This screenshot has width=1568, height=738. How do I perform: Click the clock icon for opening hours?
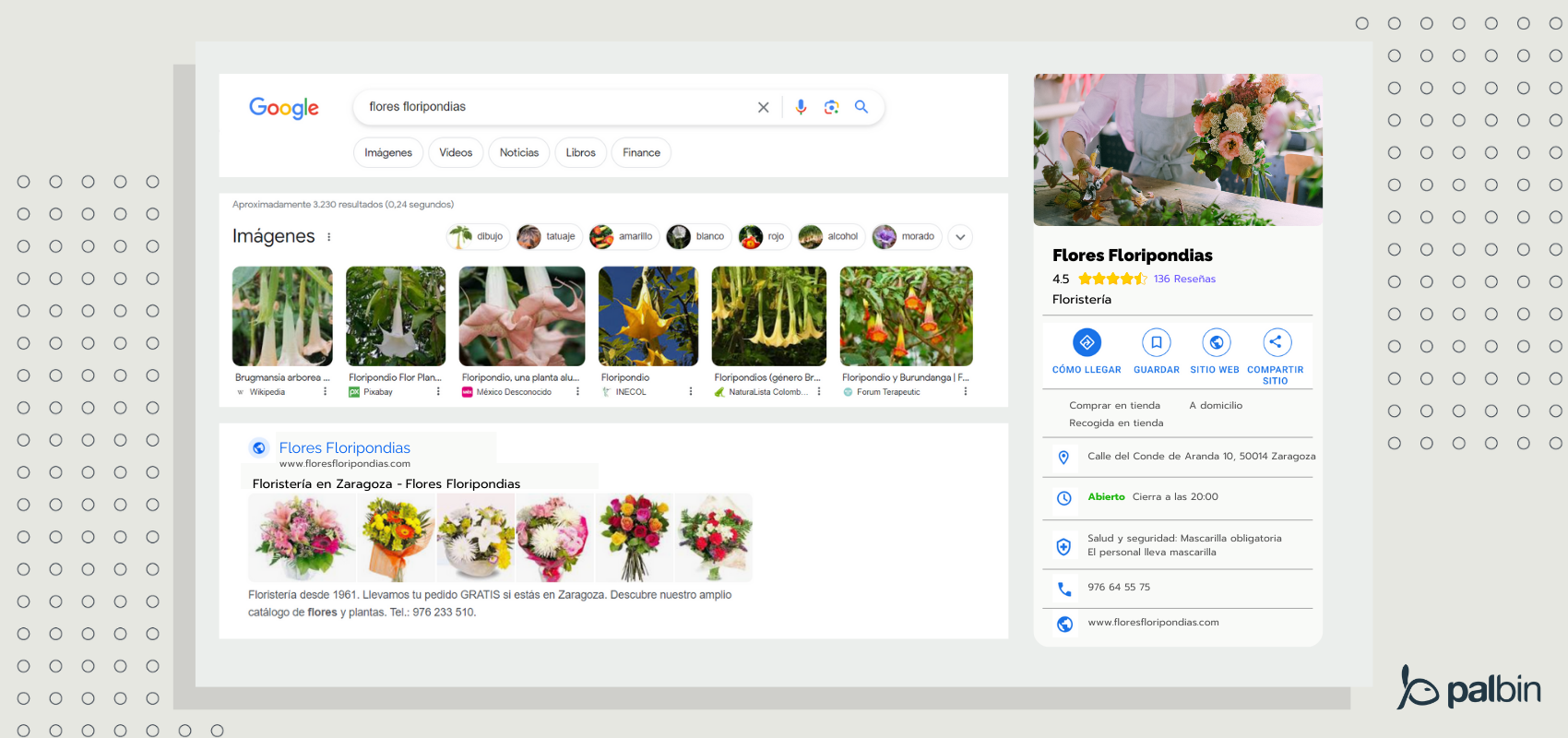(1063, 498)
